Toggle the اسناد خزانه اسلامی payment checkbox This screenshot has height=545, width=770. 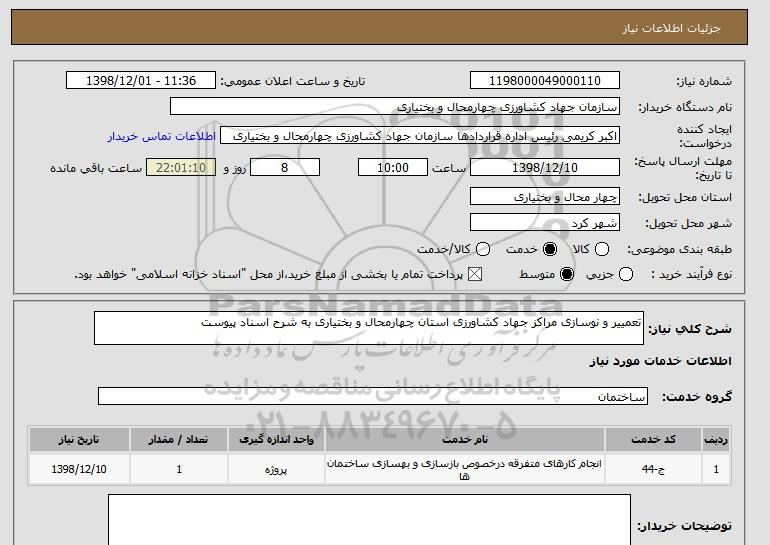coord(474,274)
